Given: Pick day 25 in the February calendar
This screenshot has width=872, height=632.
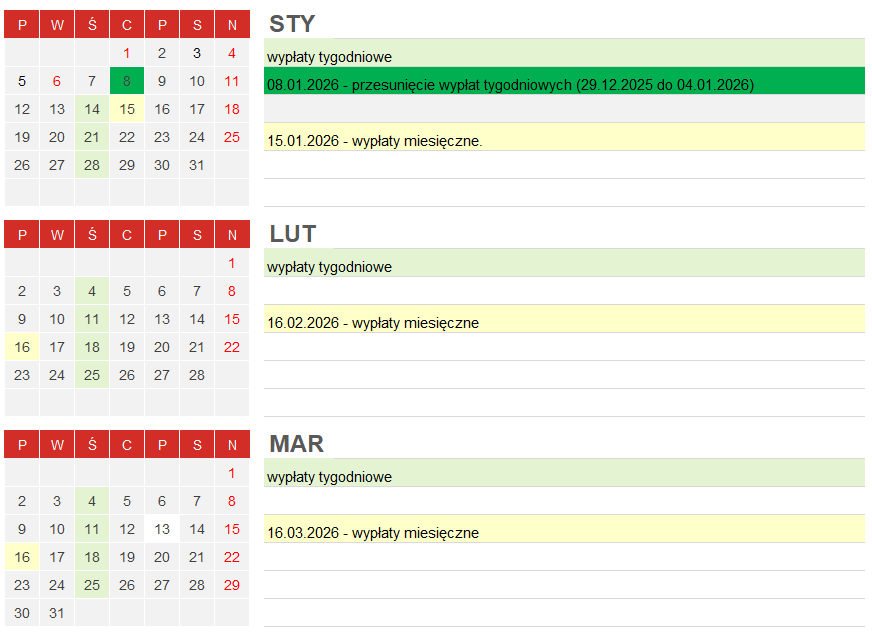Looking at the screenshot, I should (92, 375).
